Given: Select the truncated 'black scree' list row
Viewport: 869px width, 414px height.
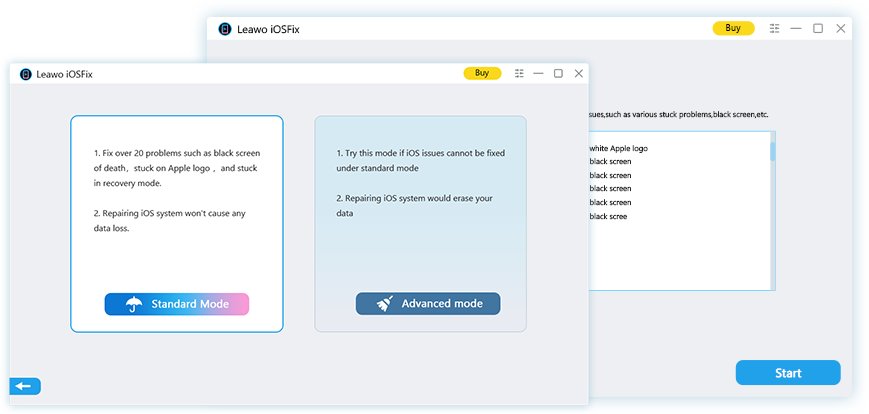Looking at the screenshot, I should [x=608, y=217].
